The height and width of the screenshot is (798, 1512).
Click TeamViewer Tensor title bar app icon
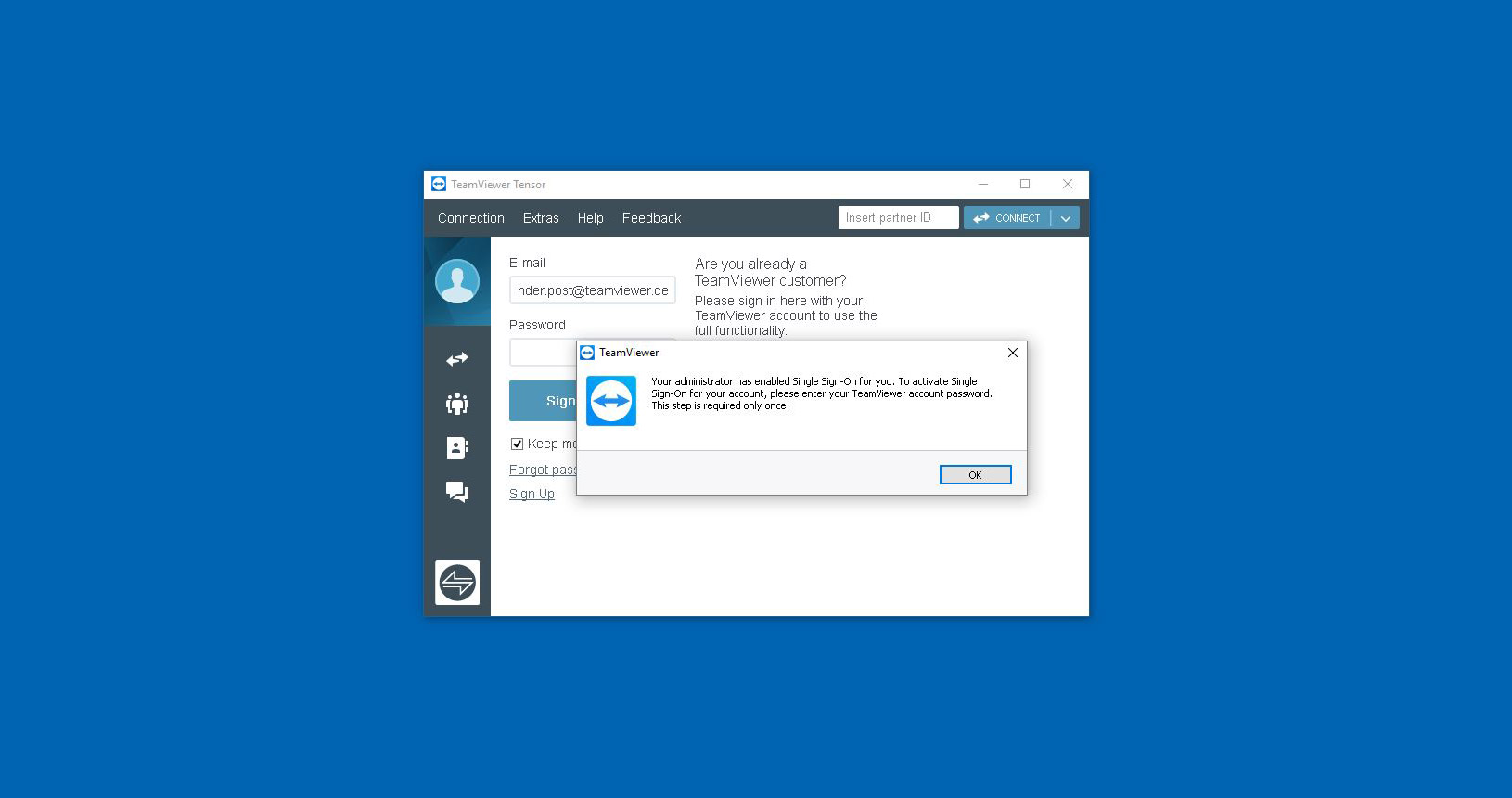tap(439, 184)
